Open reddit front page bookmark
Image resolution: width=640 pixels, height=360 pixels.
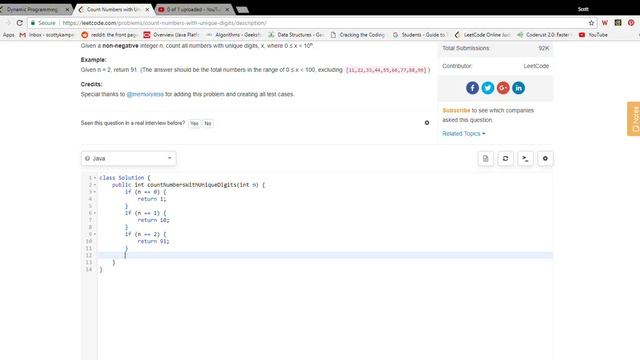point(109,35)
